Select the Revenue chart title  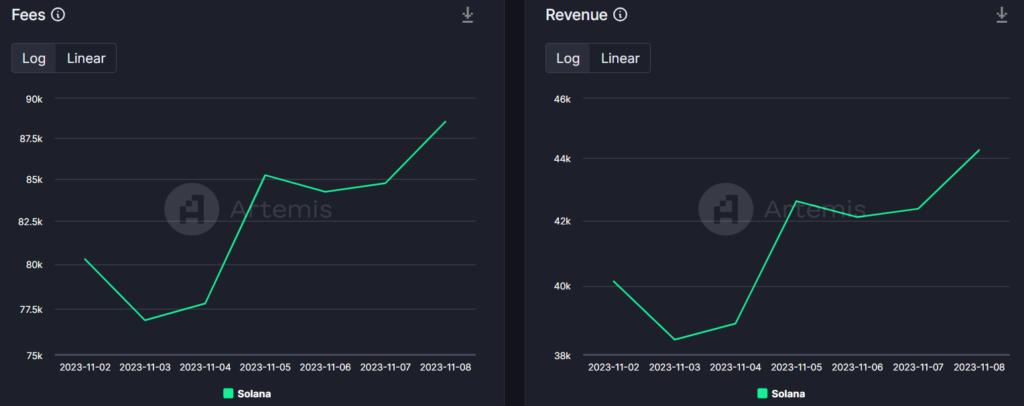576,15
